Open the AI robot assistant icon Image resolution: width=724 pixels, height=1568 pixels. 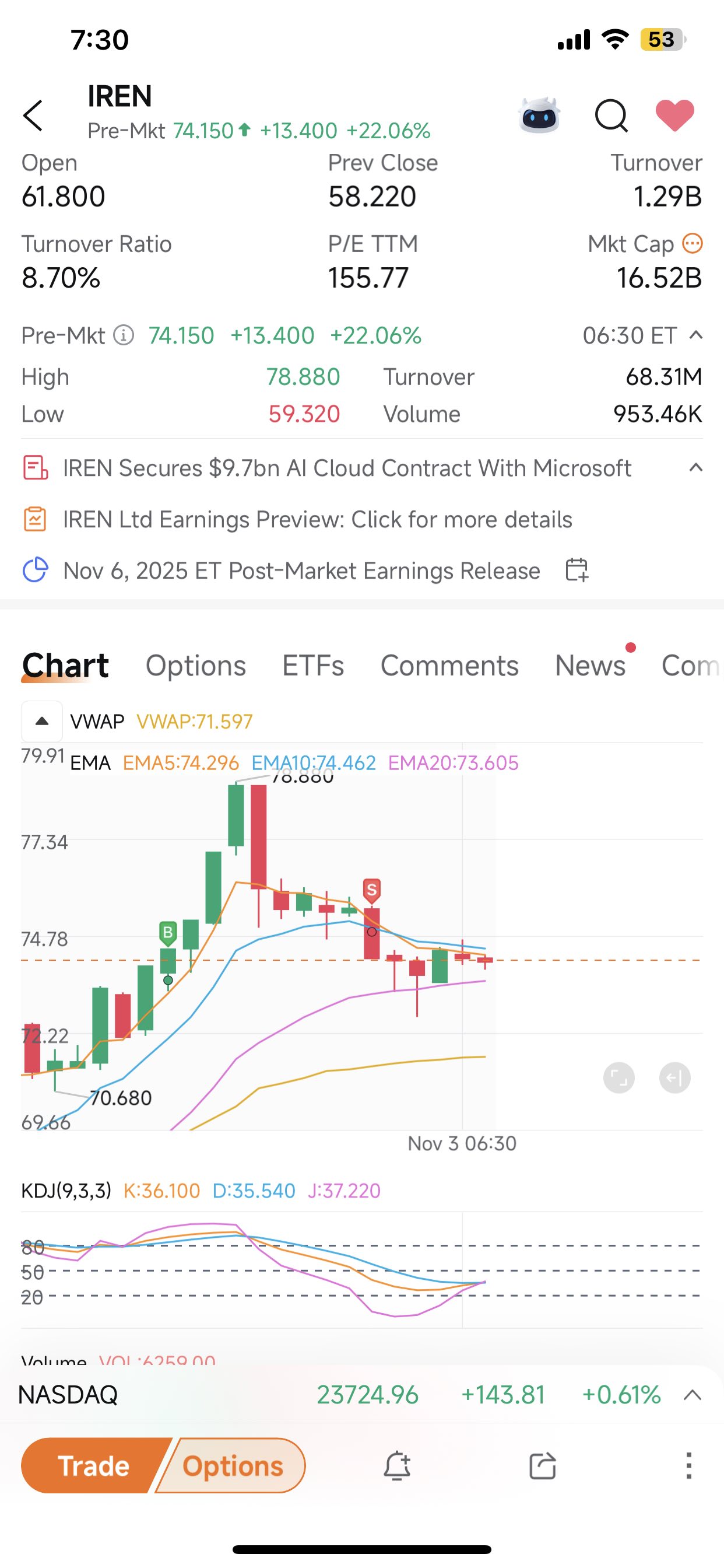click(x=540, y=115)
